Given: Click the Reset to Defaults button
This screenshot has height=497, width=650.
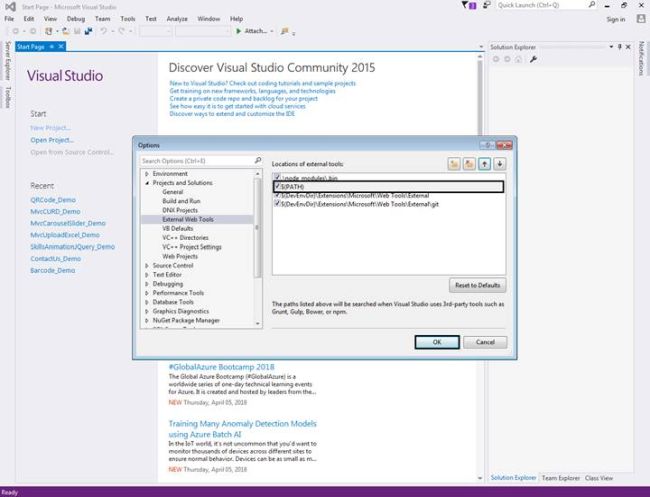Looking at the screenshot, I should 478,285.
